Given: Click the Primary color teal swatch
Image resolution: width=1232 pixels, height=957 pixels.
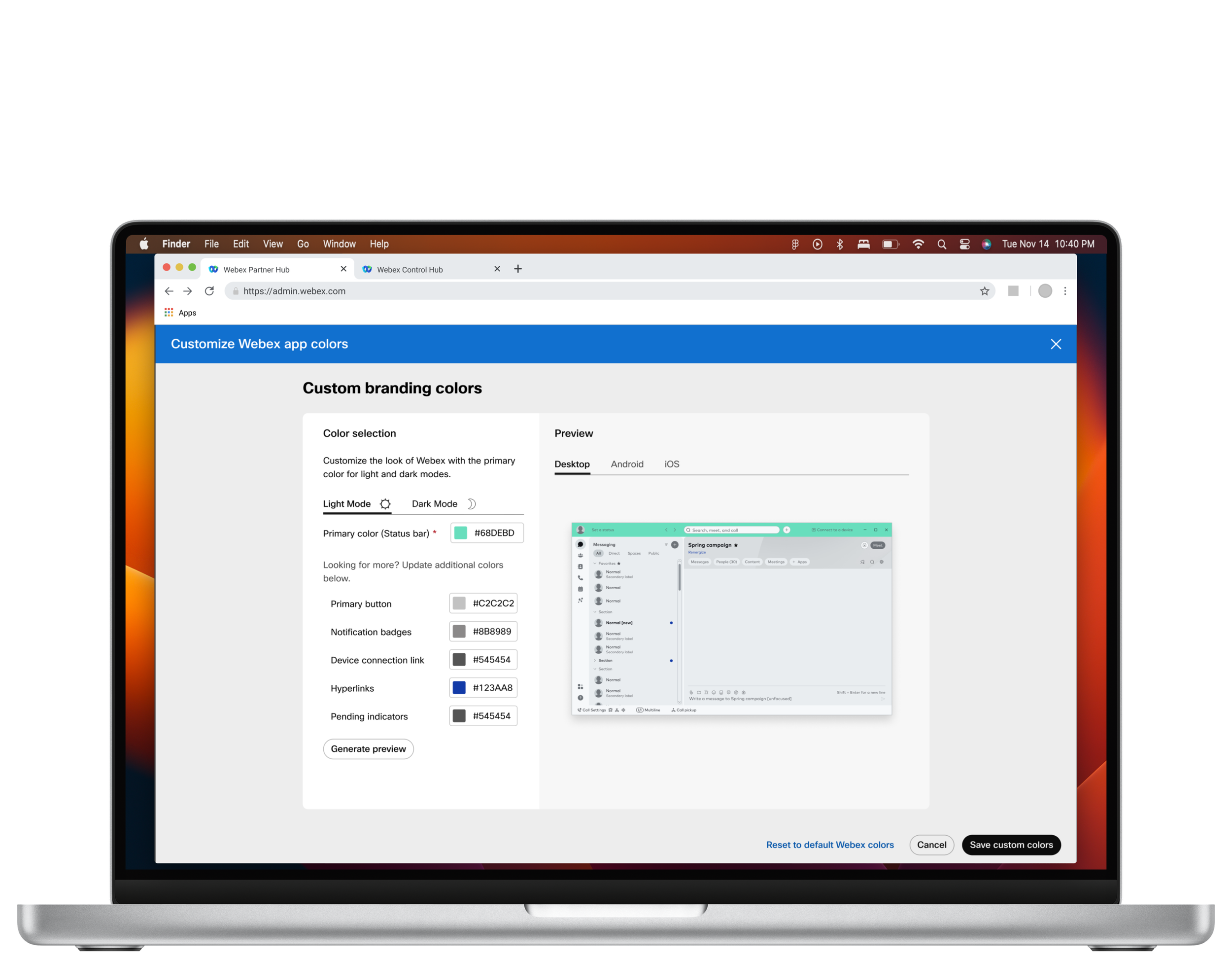Looking at the screenshot, I should coord(461,533).
